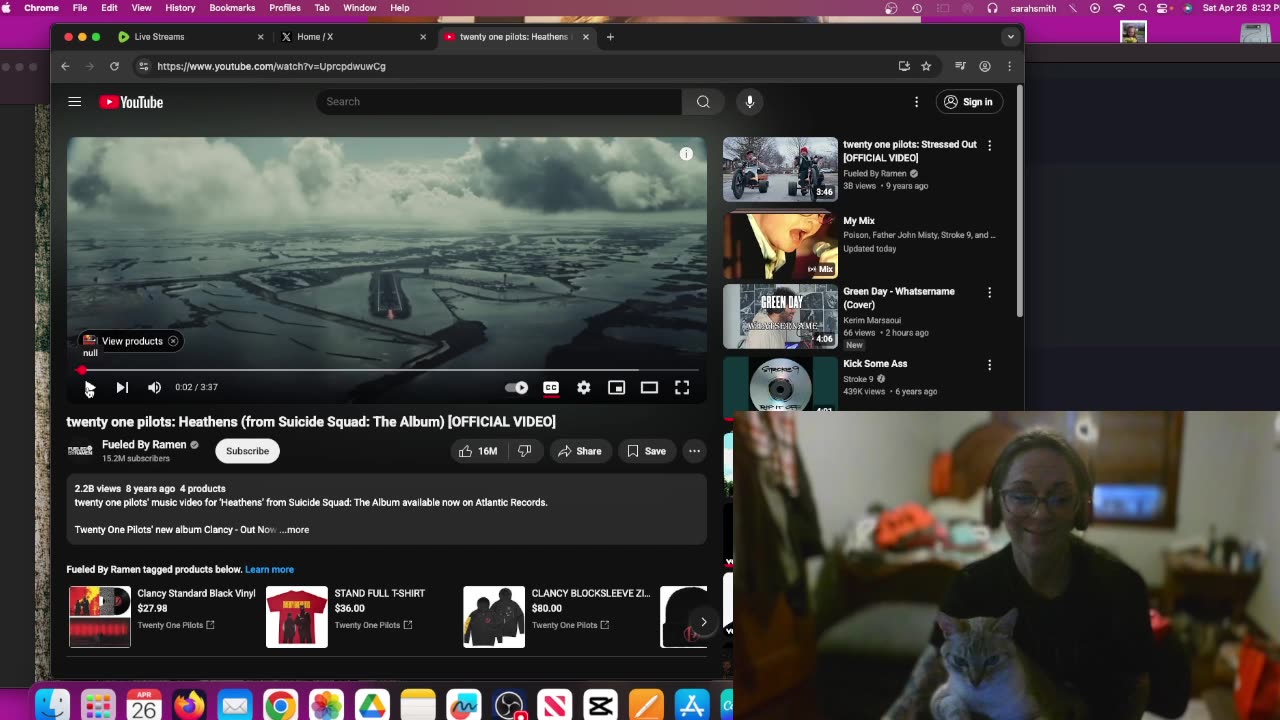Viewport: 1280px width, 720px height.
Task: Save the video to a playlist
Action: 646,451
